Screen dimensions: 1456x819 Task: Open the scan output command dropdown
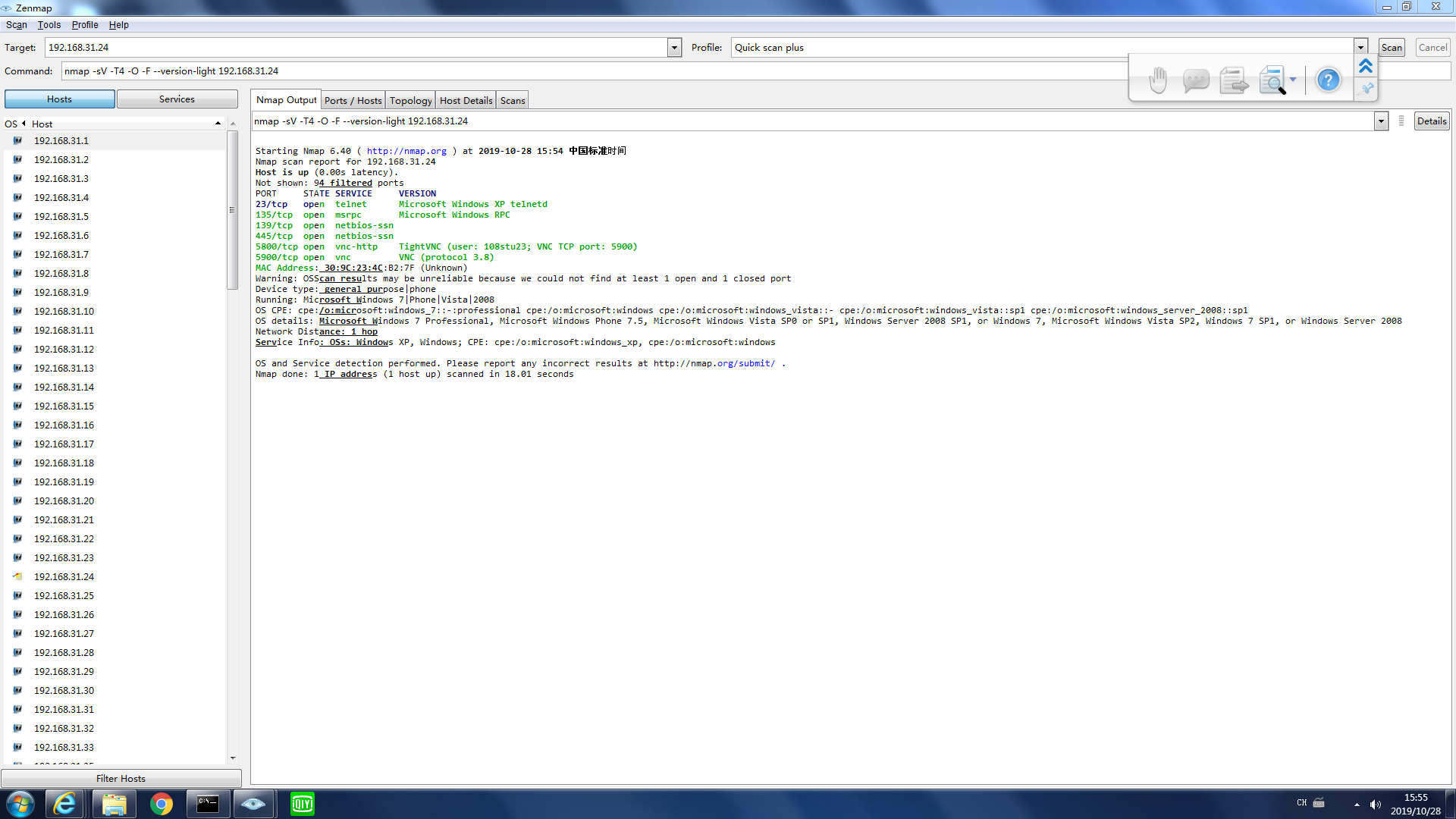click(1381, 121)
